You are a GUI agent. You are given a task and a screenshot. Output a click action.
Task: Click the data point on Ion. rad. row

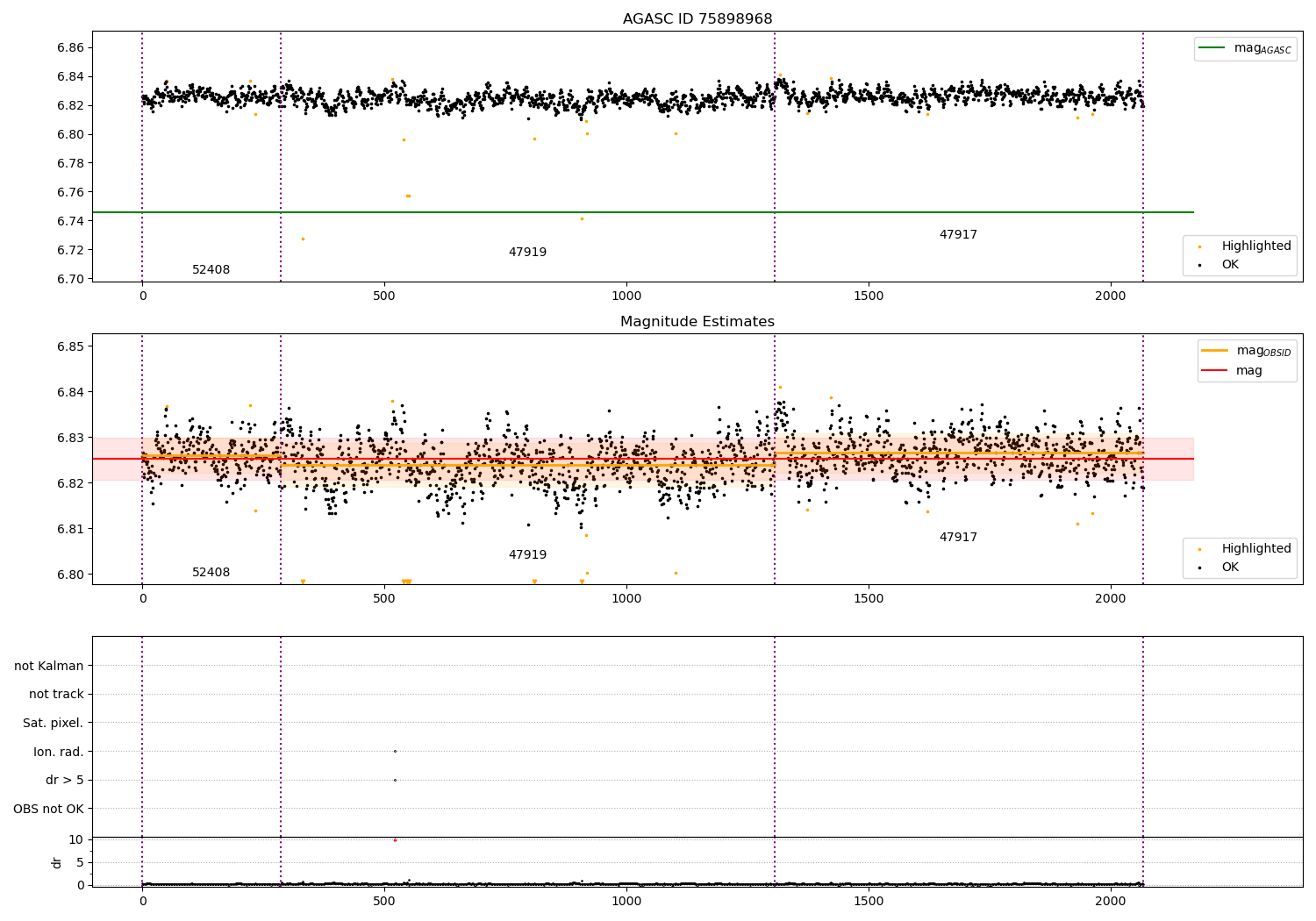coord(395,752)
